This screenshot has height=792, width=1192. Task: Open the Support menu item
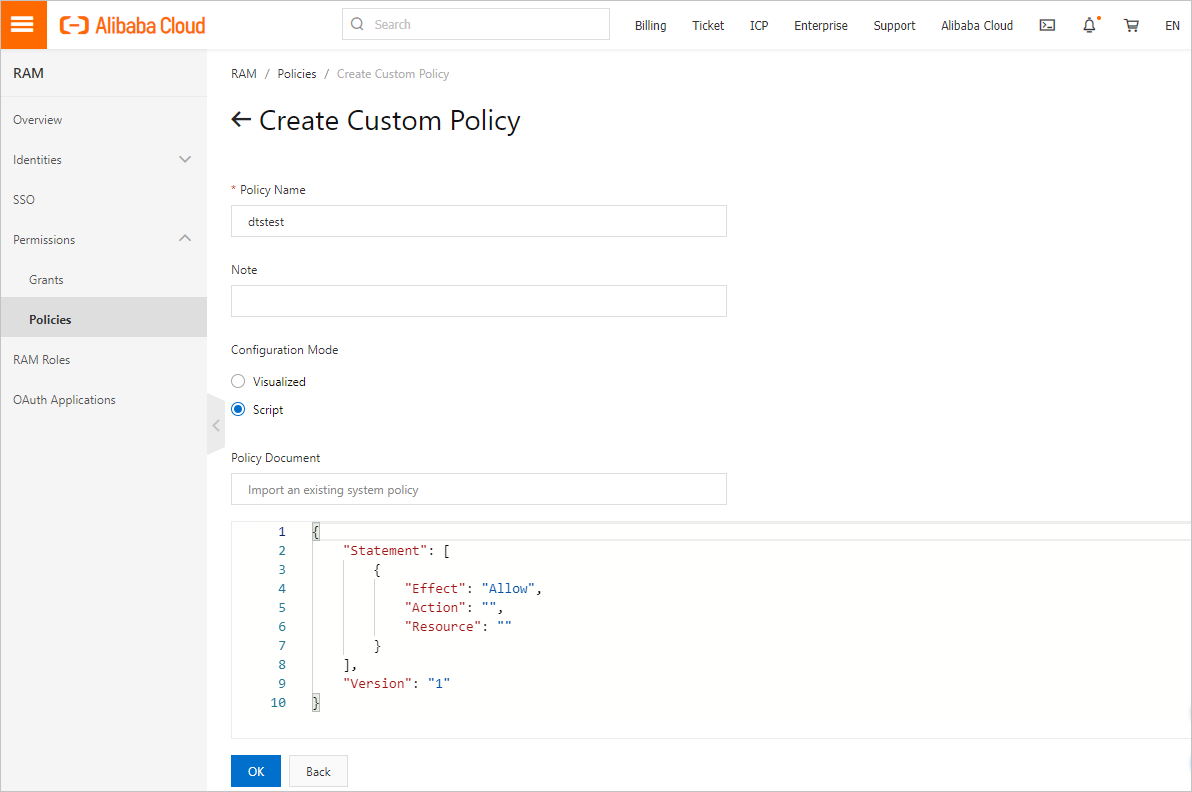894,25
